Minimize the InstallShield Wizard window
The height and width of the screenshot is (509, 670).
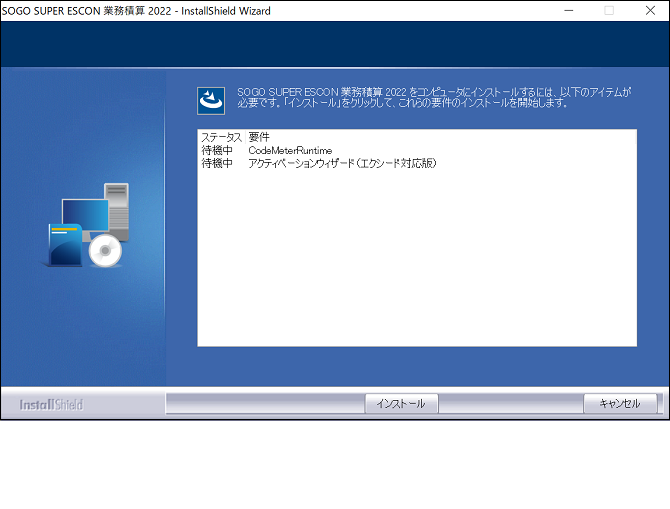(569, 11)
